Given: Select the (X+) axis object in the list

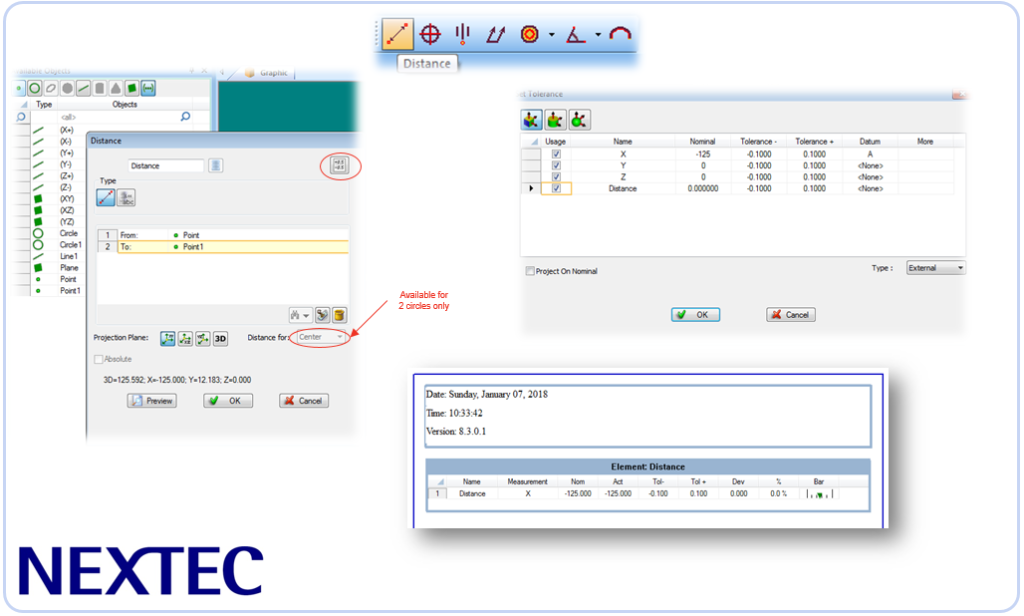Looking at the screenshot, I should [67, 130].
